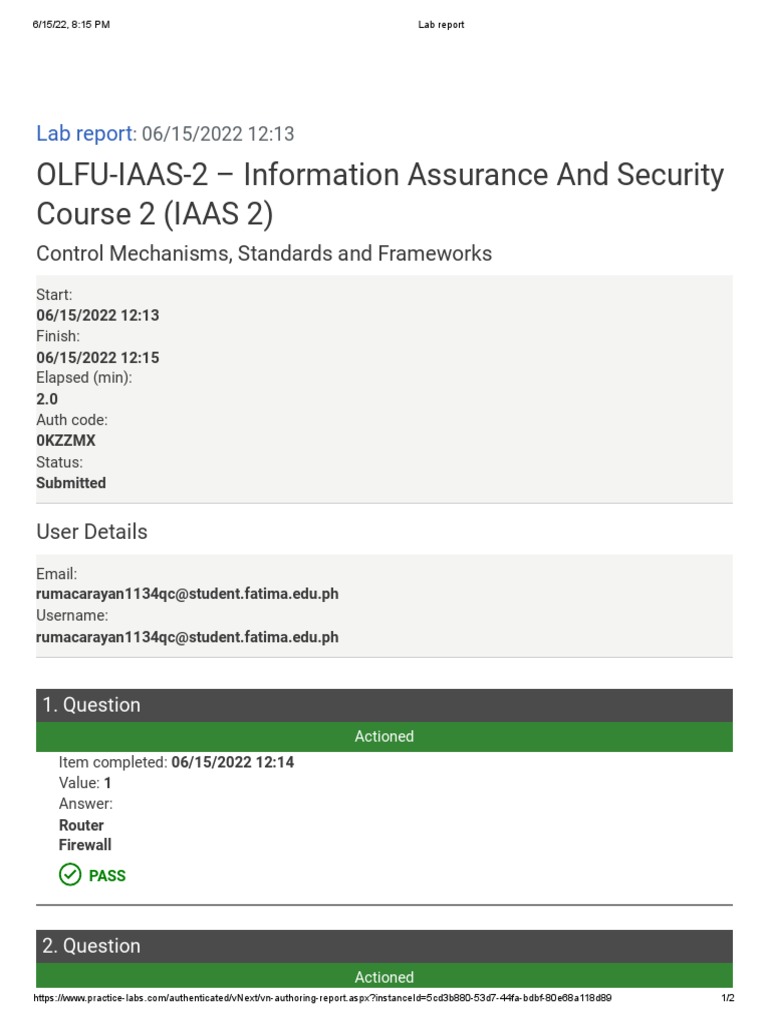Expand the "2. Question" section header
The height and width of the screenshot is (1024, 768).
384,946
